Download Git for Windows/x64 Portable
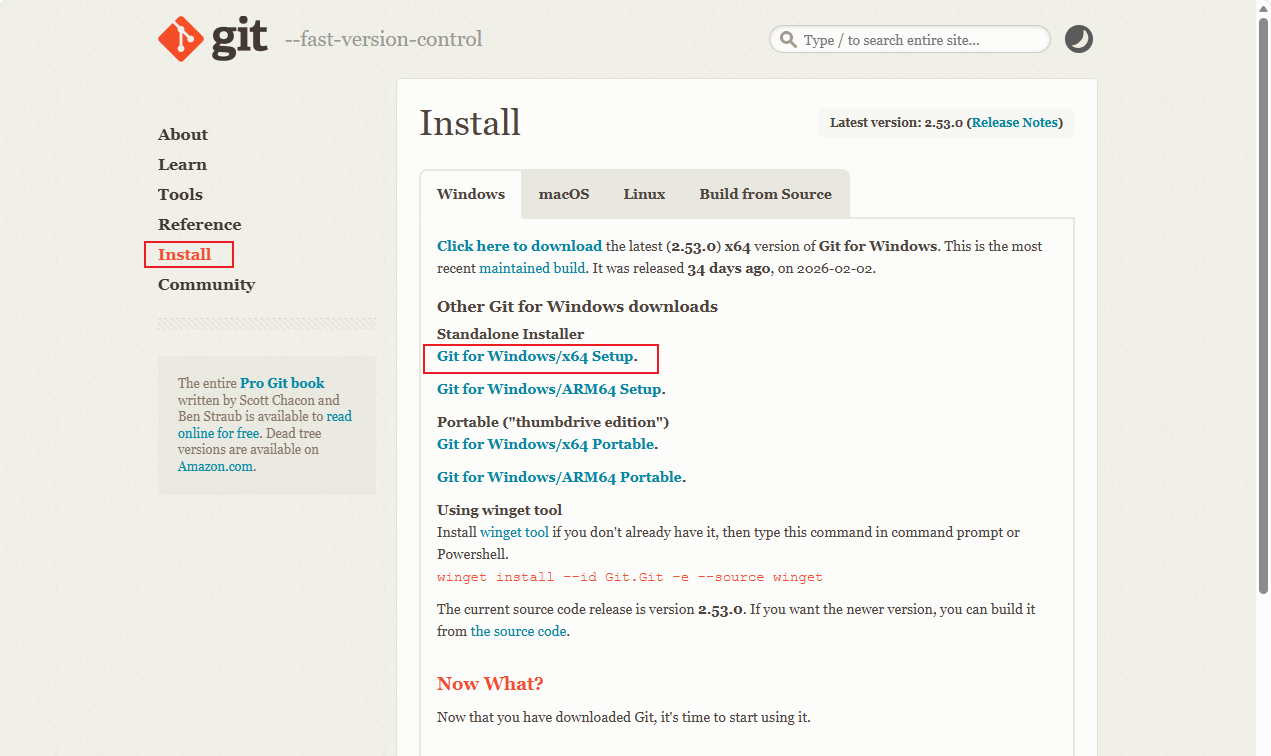 click(545, 444)
